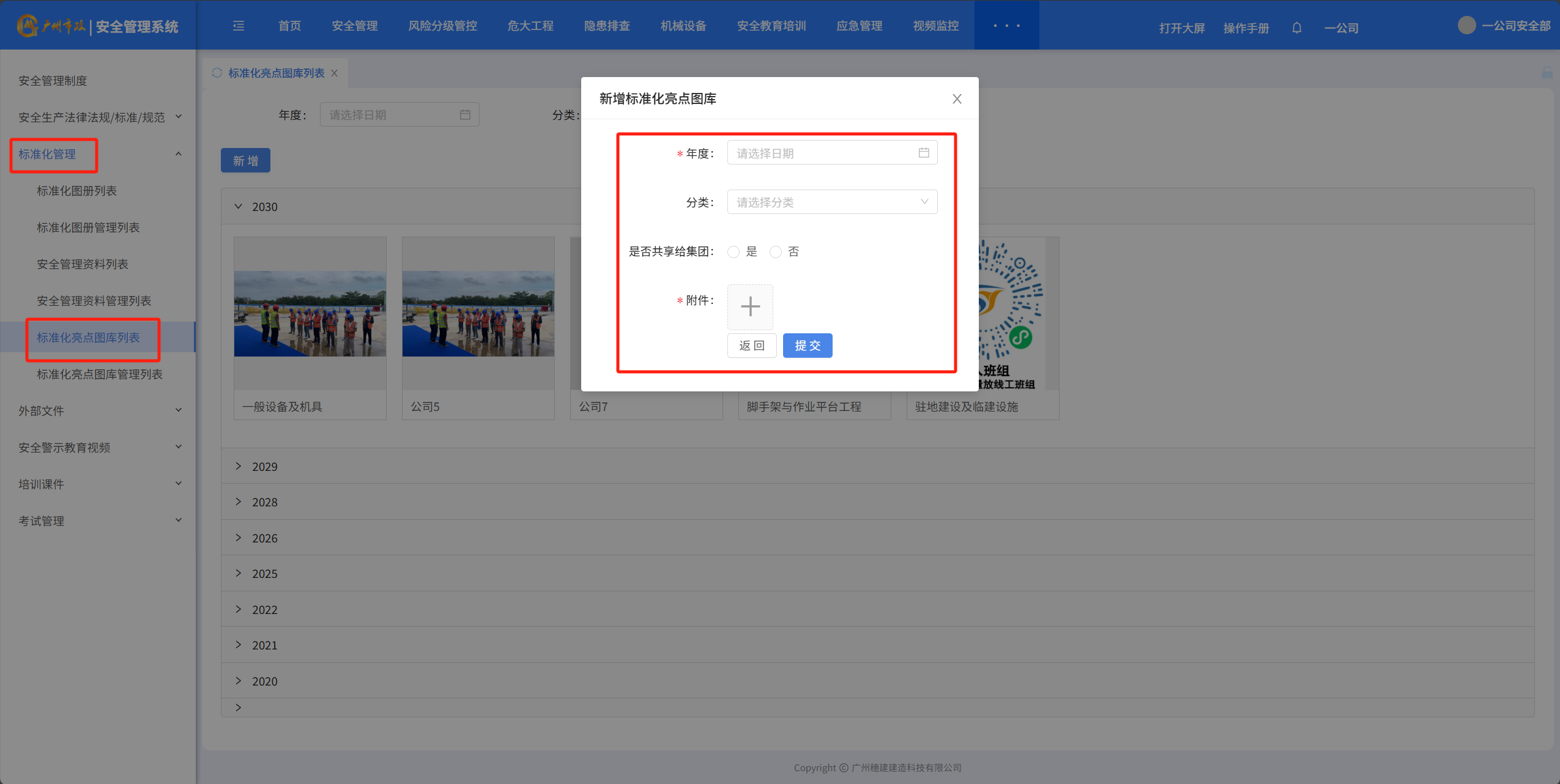This screenshot has height=784, width=1560.
Task: Click the user avatar icon
Action: click(1466, 26)
